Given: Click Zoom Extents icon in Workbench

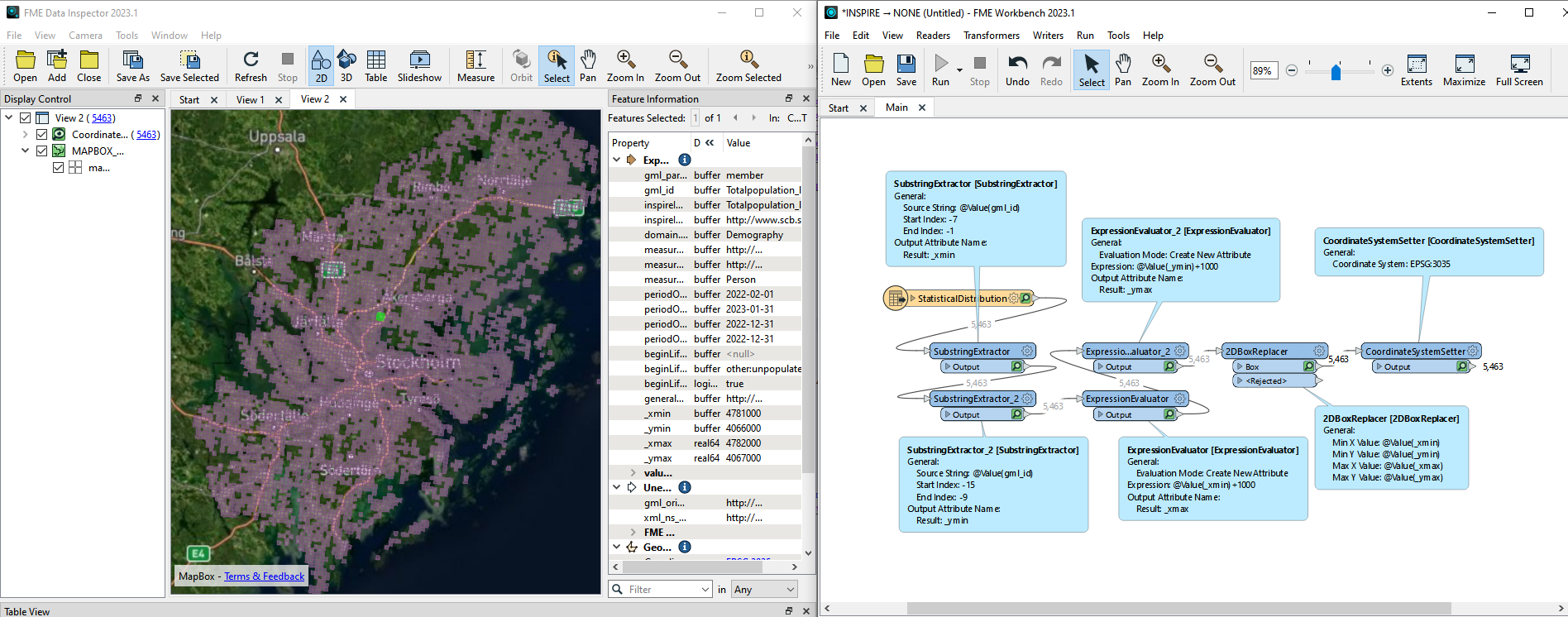Looking at the screenshot, I should point(1417,70).
